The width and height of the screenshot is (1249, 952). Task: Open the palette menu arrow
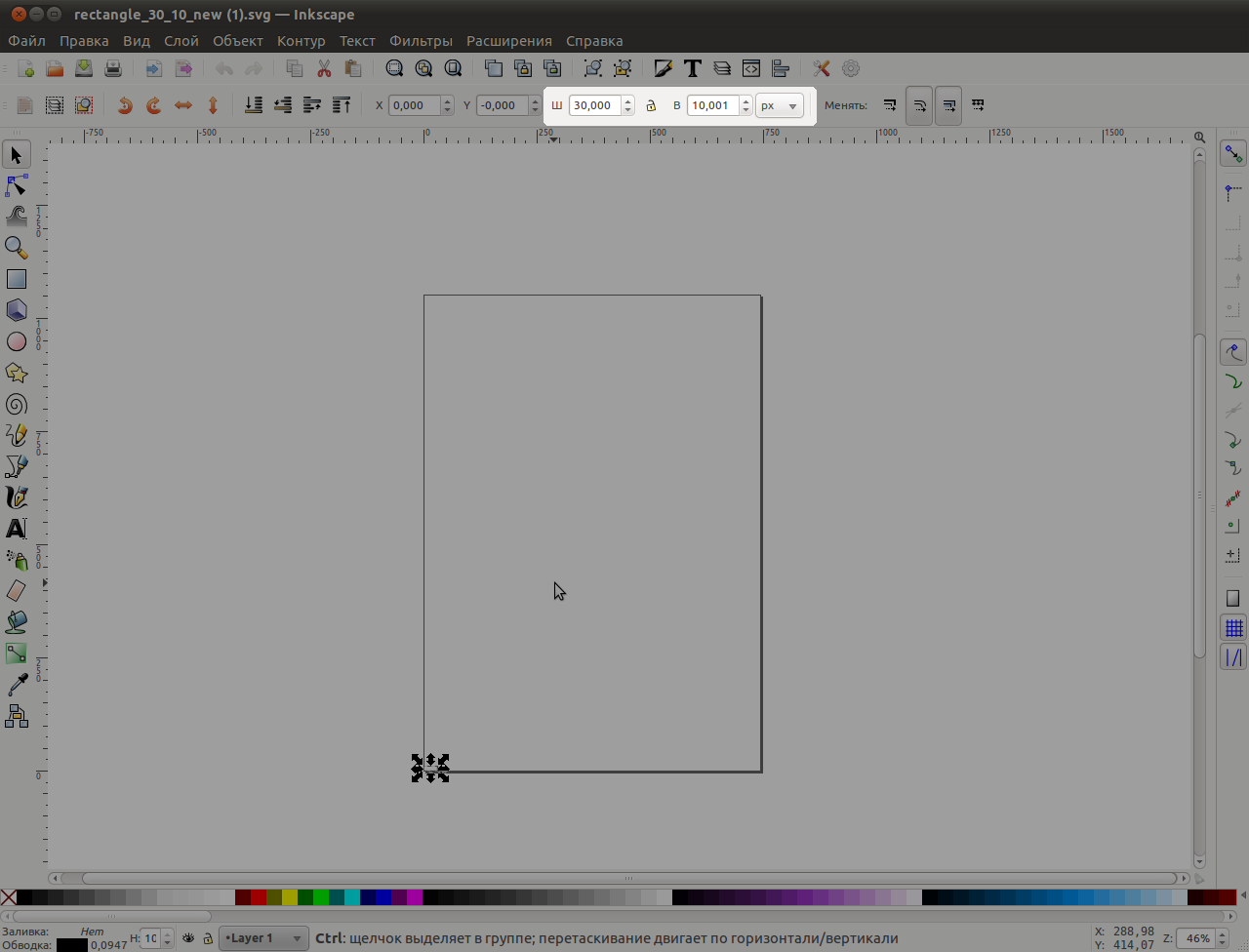1243,896
